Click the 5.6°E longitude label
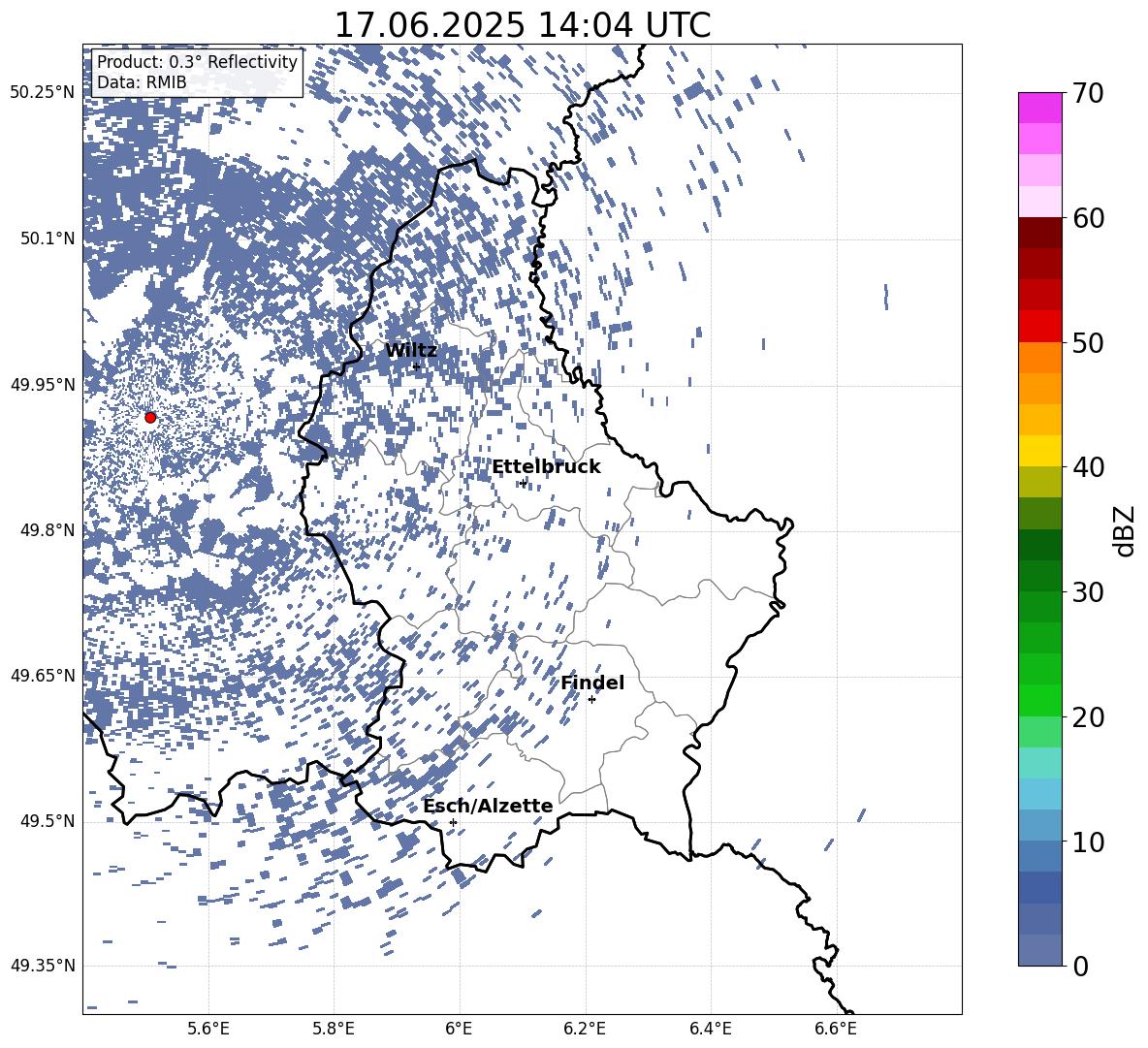 pos(208,1029)
